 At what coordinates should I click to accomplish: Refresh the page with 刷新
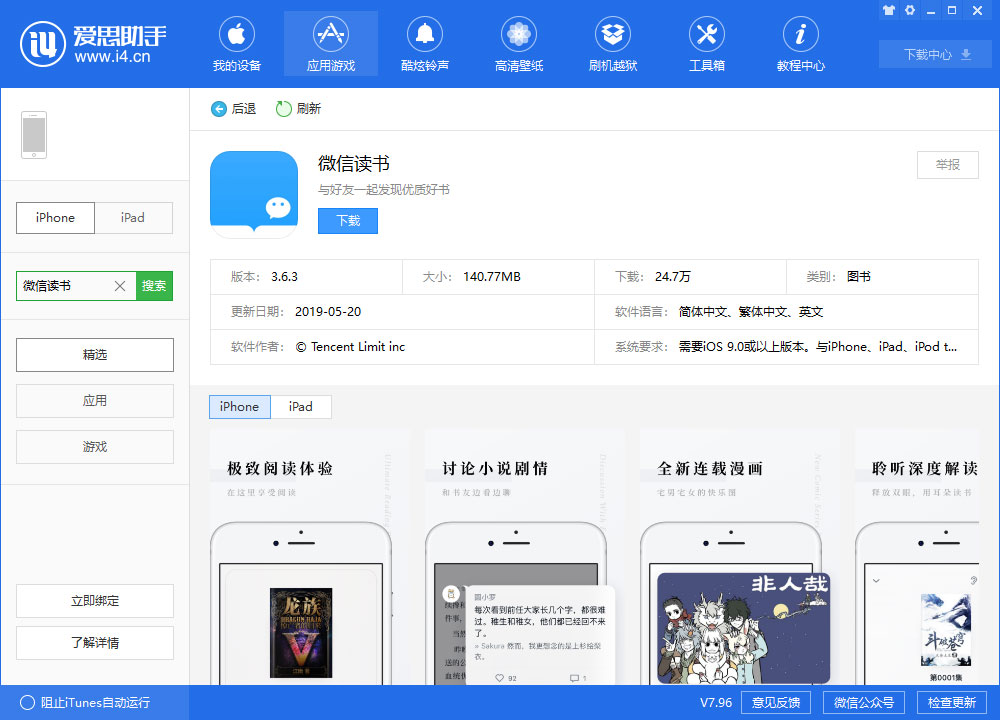pos(297,108)
